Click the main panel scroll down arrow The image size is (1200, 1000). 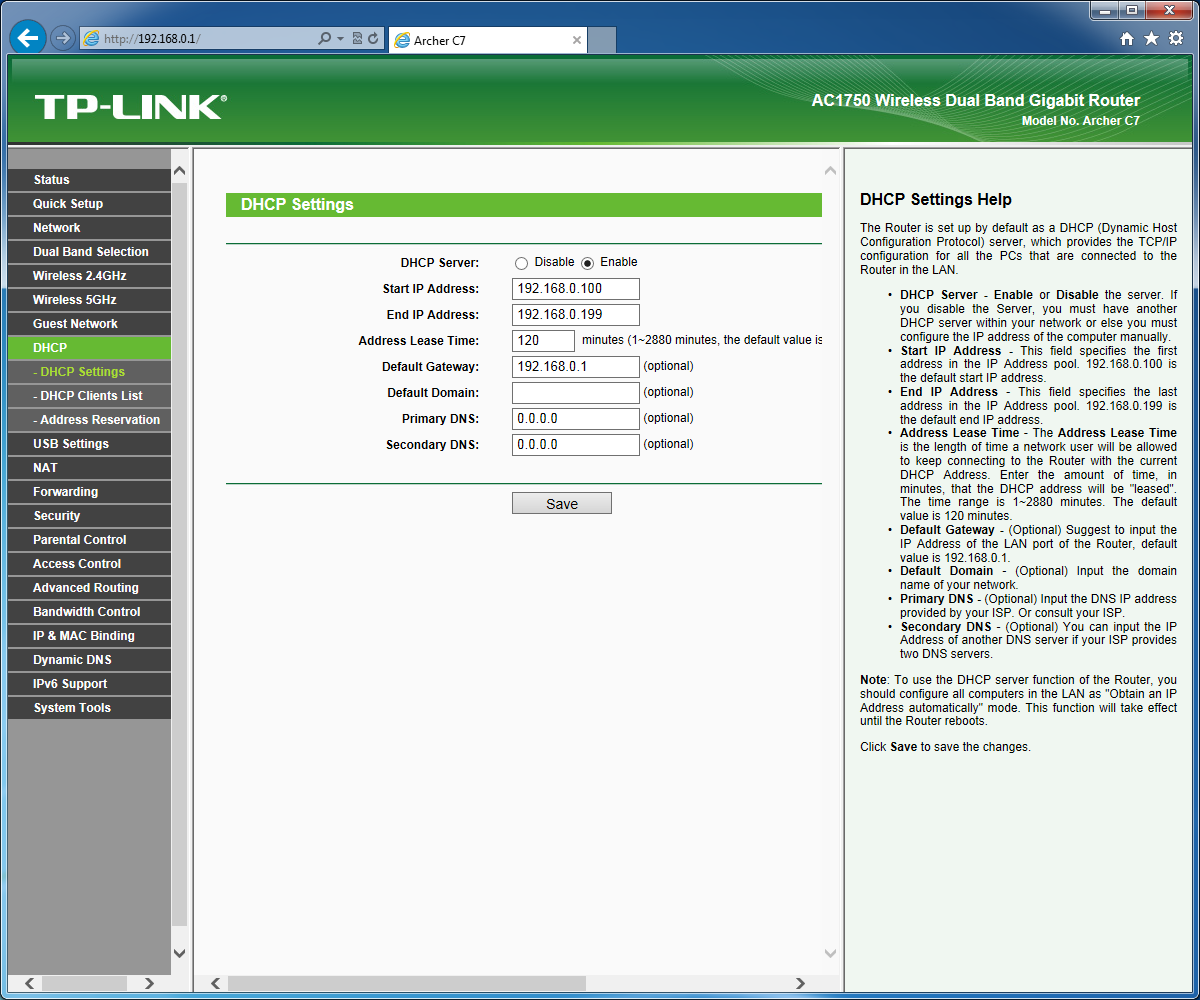830,954
